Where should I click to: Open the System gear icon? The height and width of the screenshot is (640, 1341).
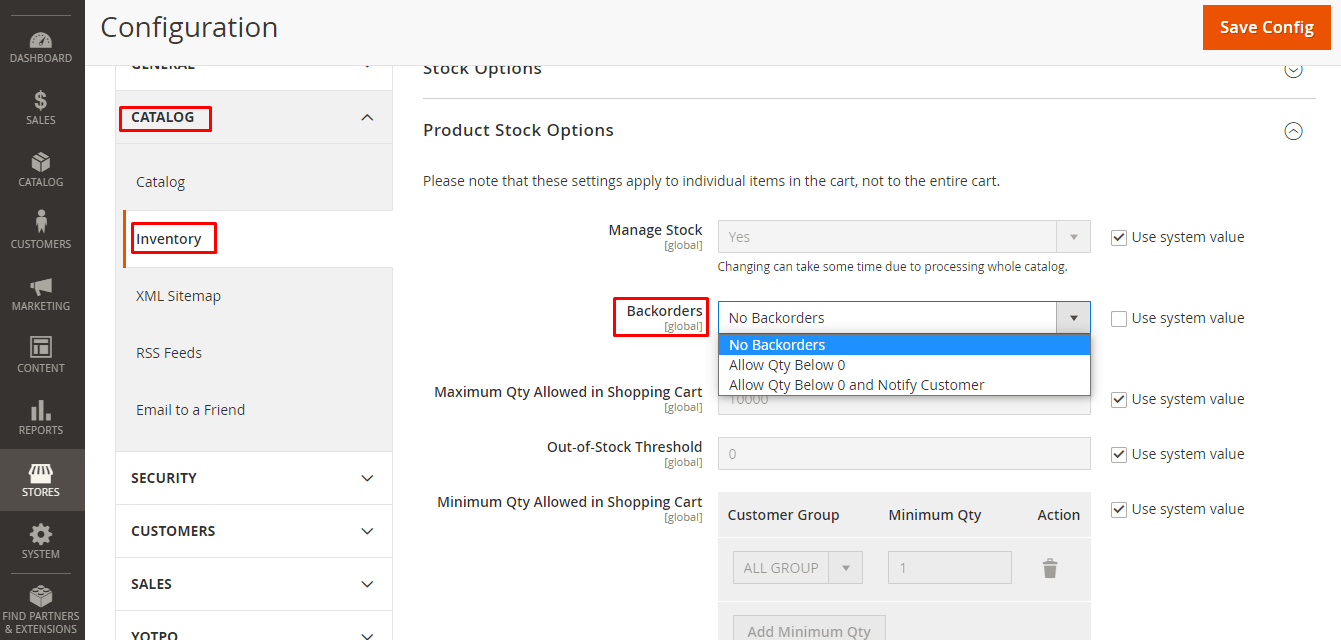pos(41,534)
